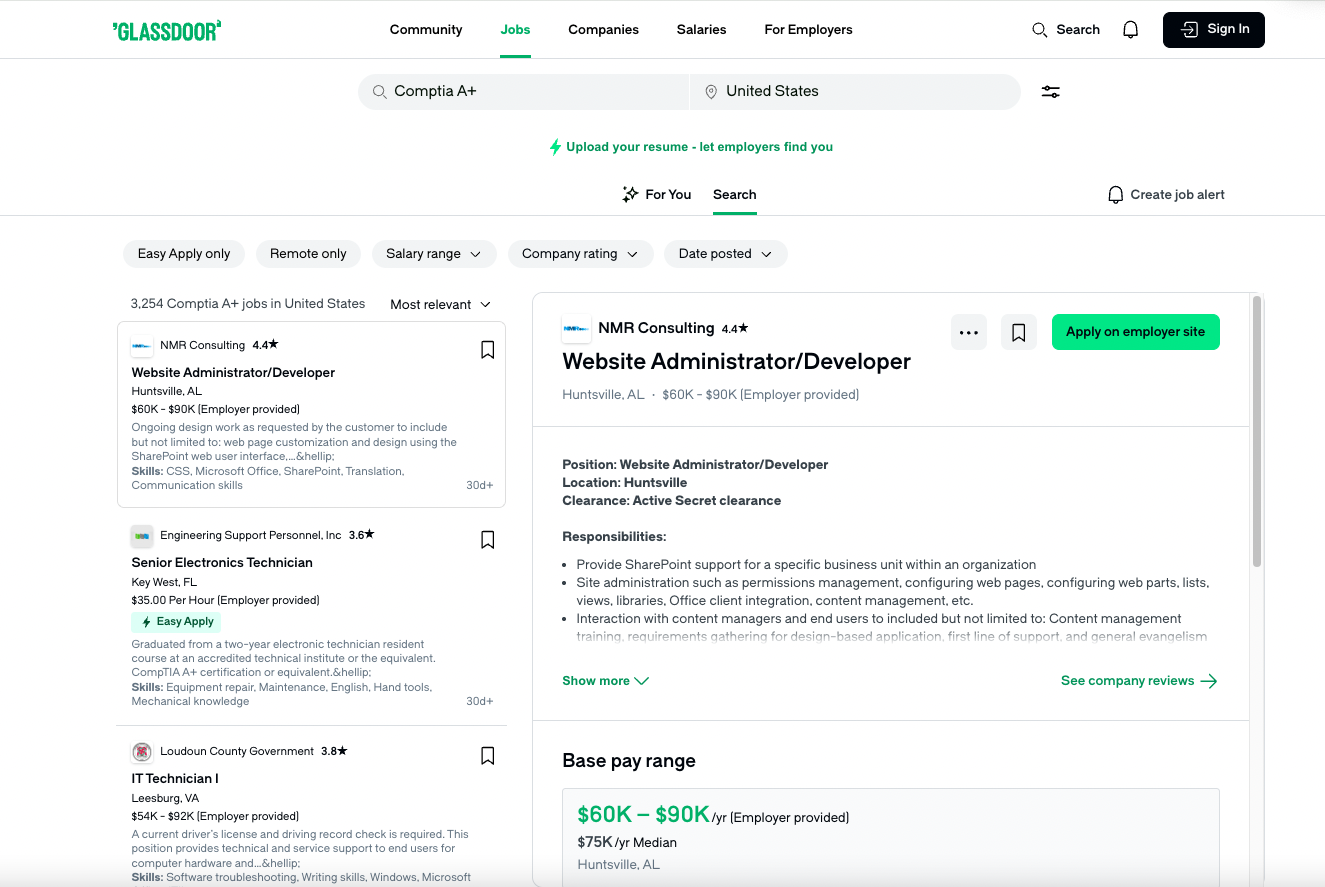Switch to For You tab
This screenshot has height=887, width=1325.
pyautogui.click(x=657, y=195)
